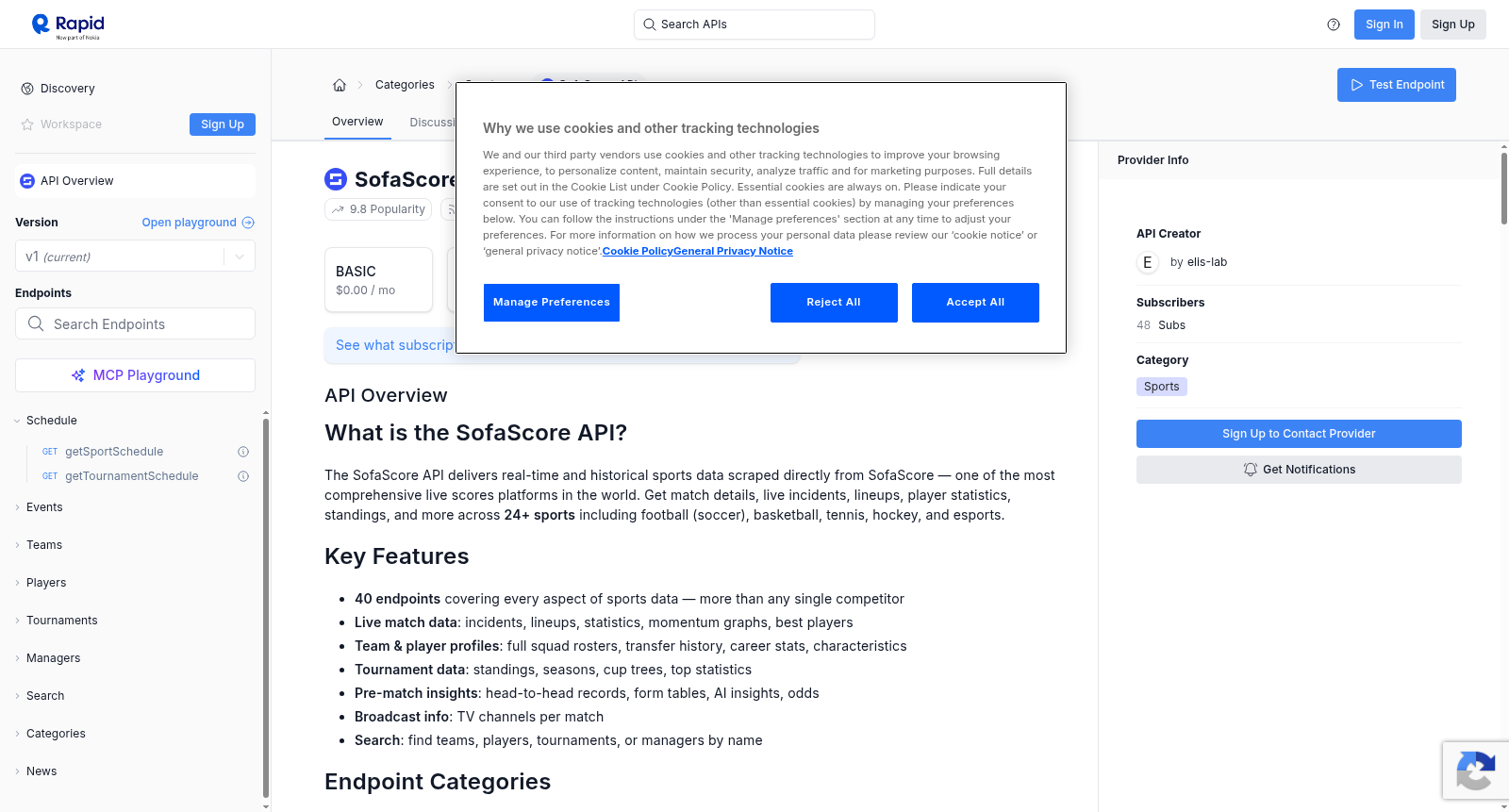Open the General Privacy Notice link
Image resolution: width=1509 pixels, height=812 pixels.
click(733, 251)
